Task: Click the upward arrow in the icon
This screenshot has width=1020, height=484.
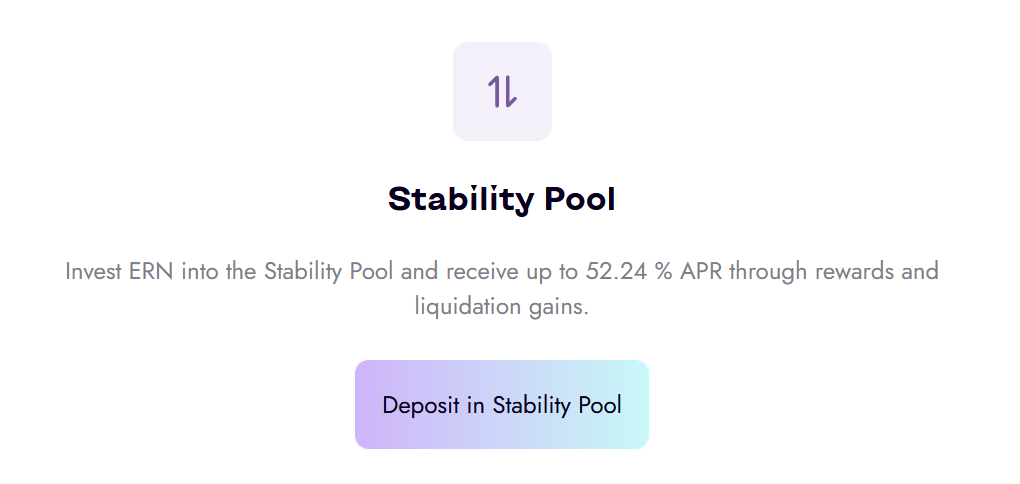Action: (494, 91)
